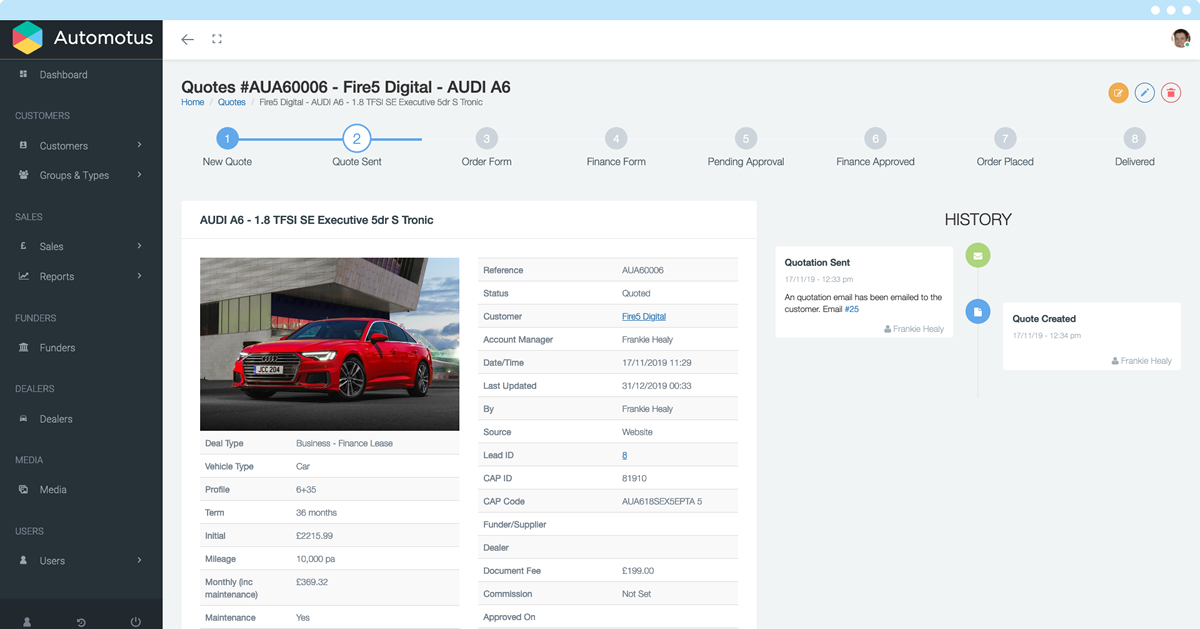The height and width of the screenshot is (629, 1200).
Task: Click the green envelope history marker
Action: pos(978,255)
